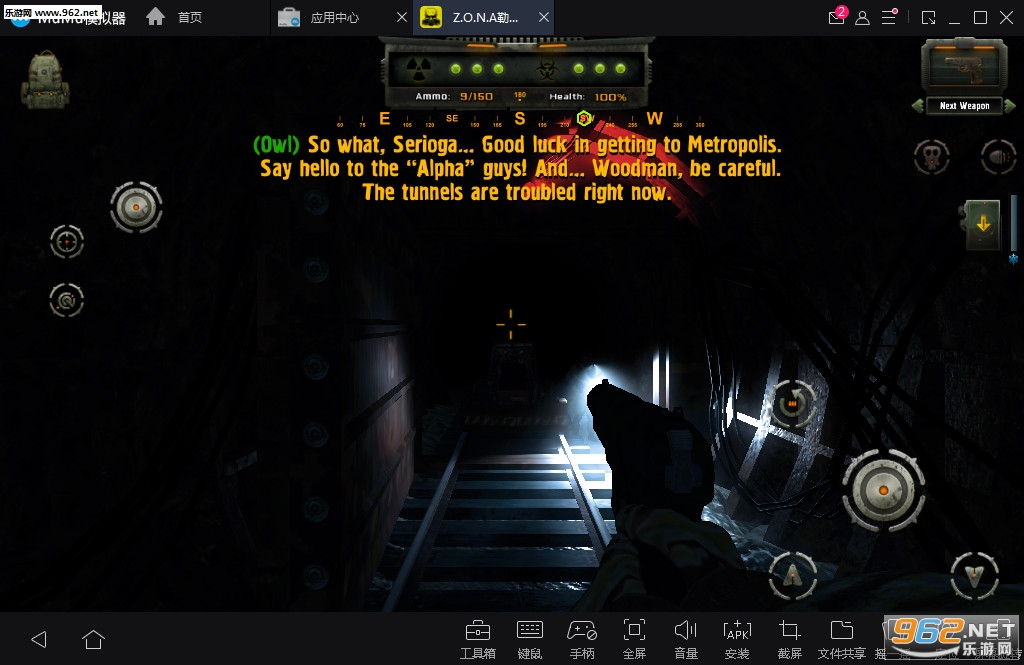Switch to previous weapon with left arrow
This screenshot has width=1024, height=665.
click(x=918, y=106)
